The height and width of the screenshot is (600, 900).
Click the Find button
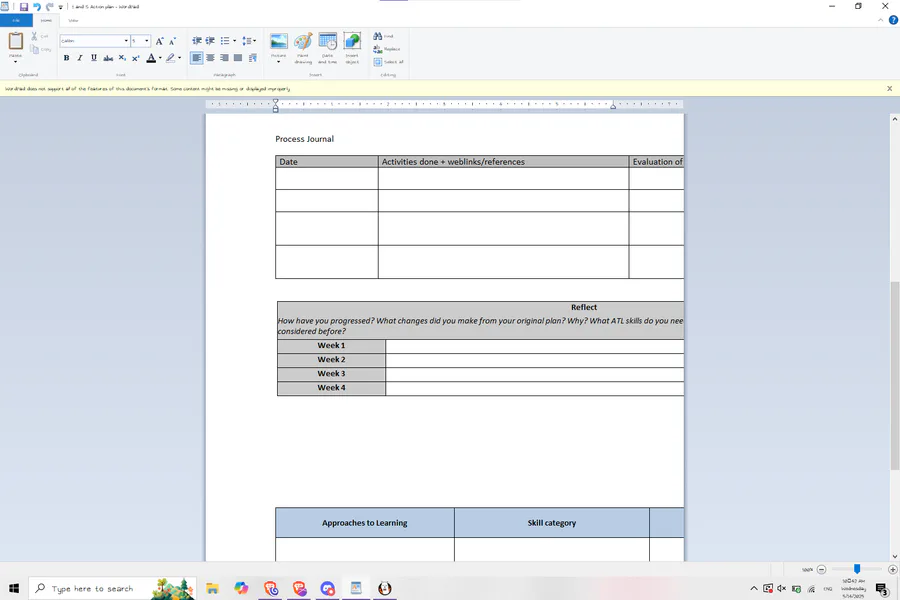coord(383,36)
